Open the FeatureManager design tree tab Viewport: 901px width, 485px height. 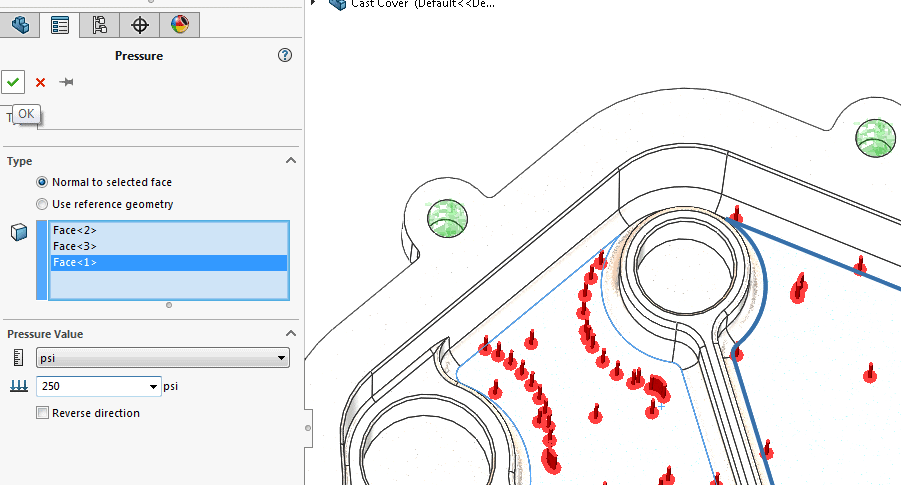click(20, 24)
